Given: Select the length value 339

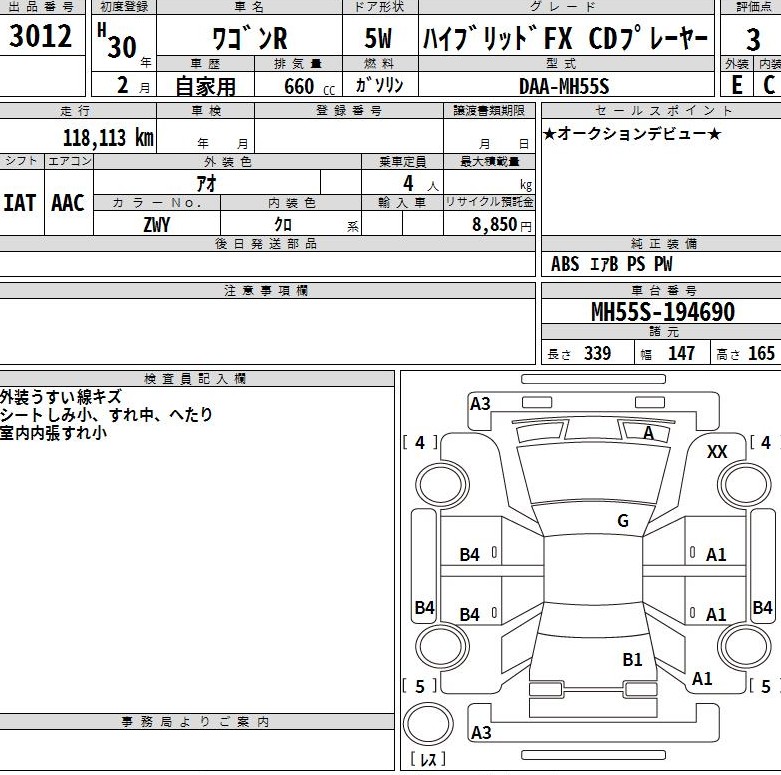Looking at the screenshot, I should tap(597, 353).
